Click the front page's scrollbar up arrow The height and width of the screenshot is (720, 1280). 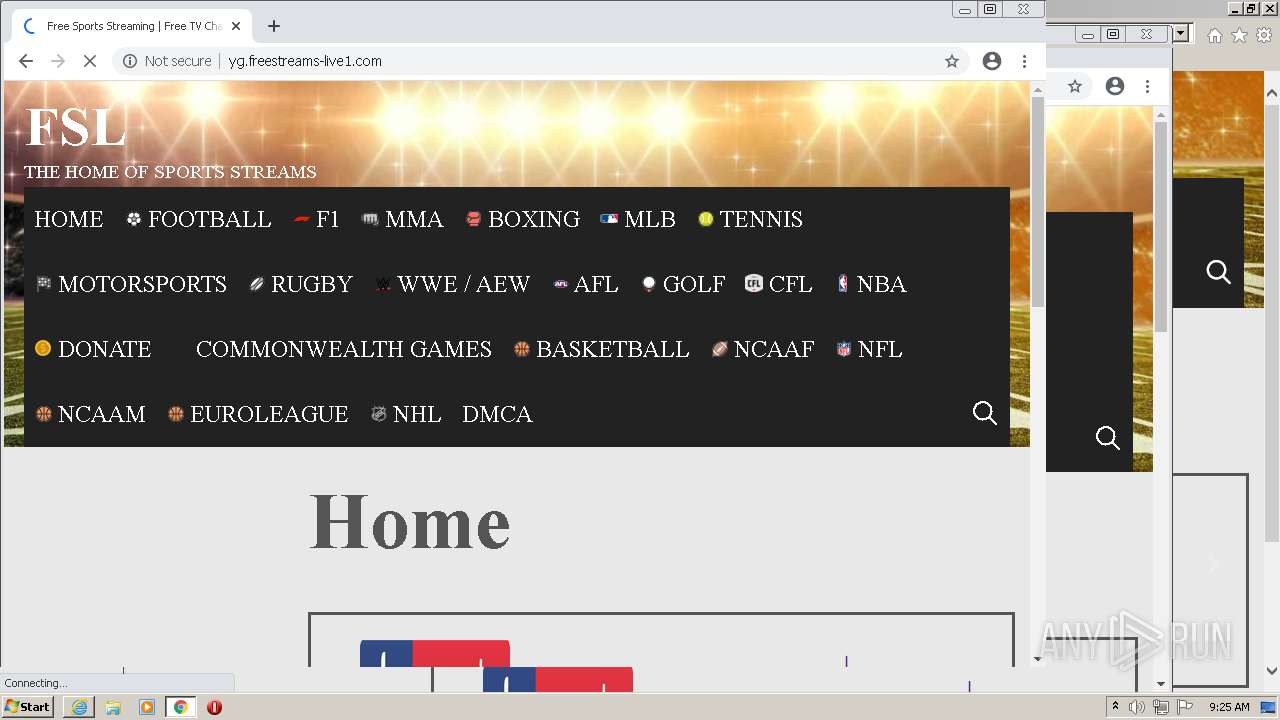[x=1037, y=88]
